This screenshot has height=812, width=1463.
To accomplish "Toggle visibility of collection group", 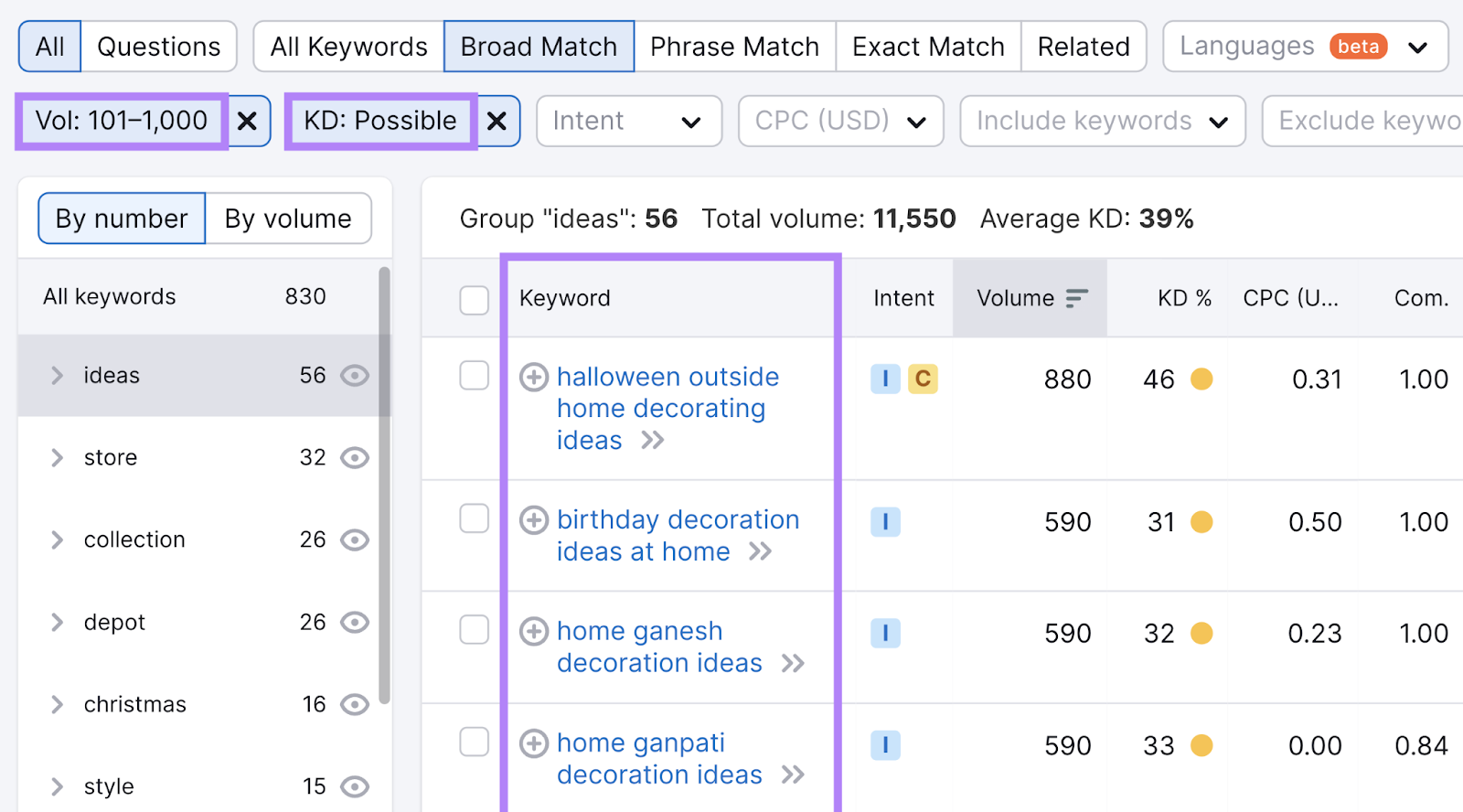I will coord(355,540).
